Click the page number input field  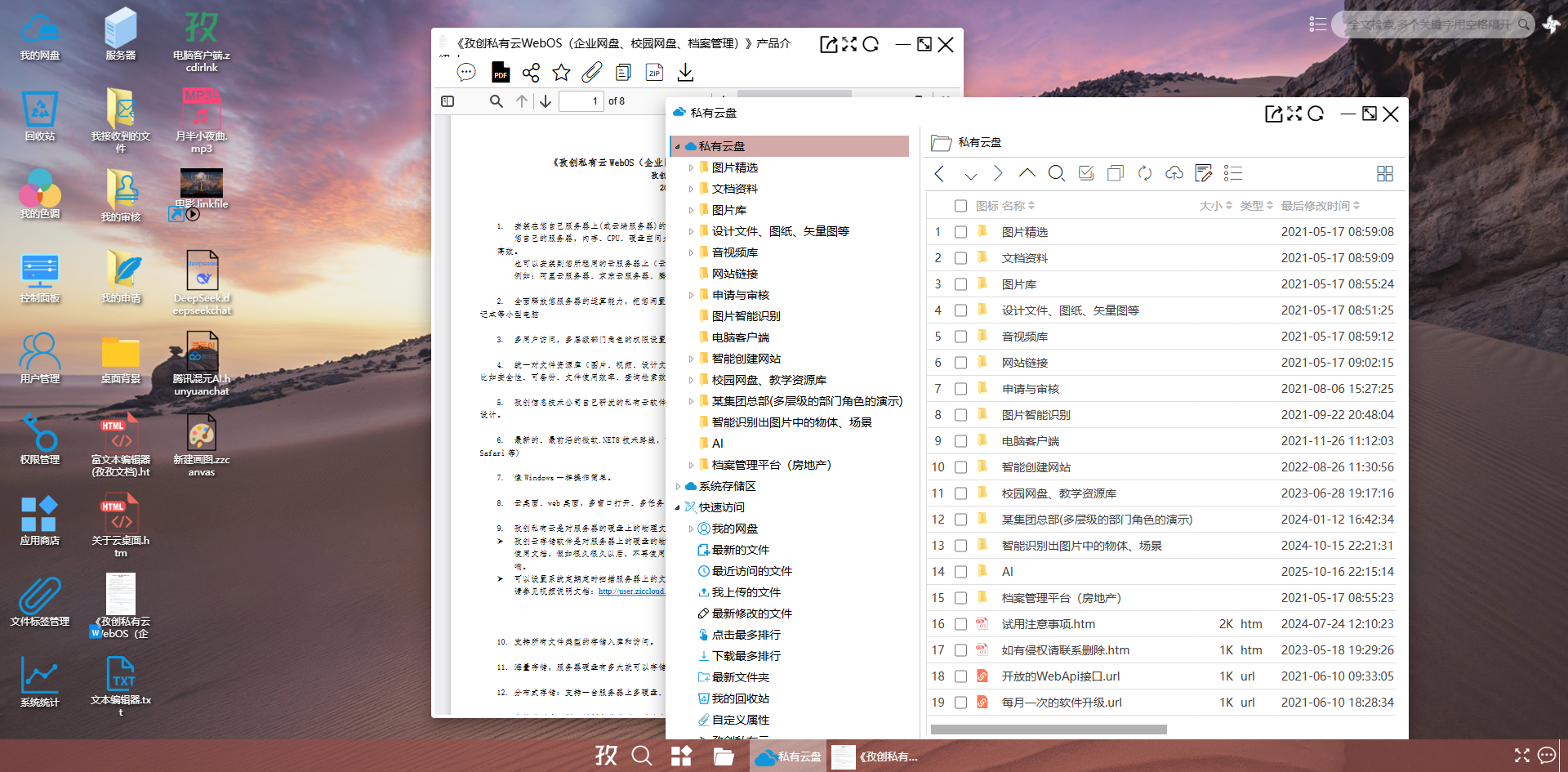coord(581,100)
